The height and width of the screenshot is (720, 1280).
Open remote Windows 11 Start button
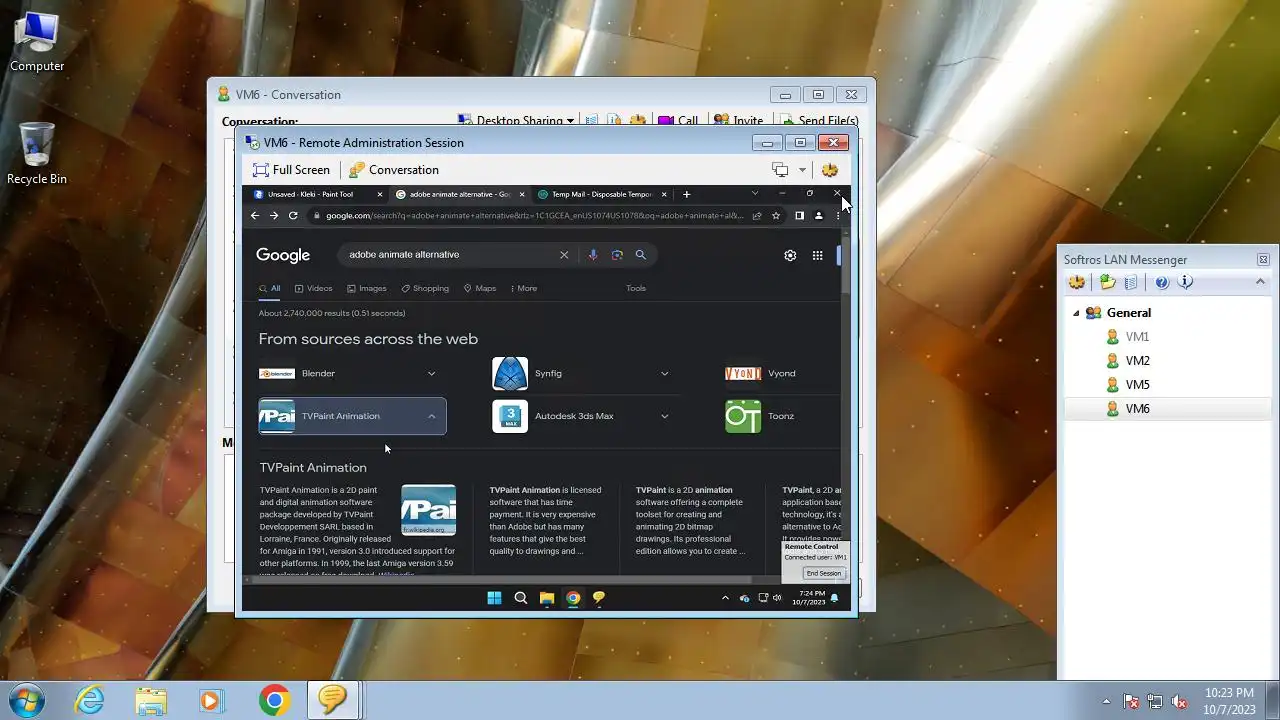point(494,598)
